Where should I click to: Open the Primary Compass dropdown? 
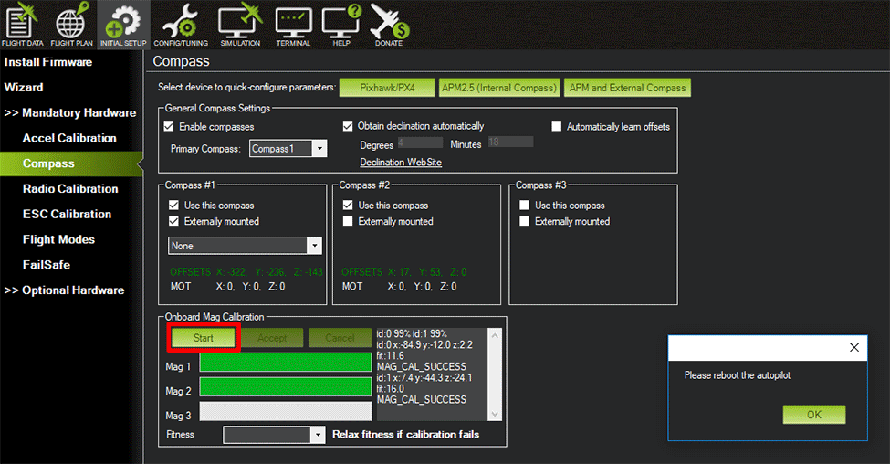point(288,149)
